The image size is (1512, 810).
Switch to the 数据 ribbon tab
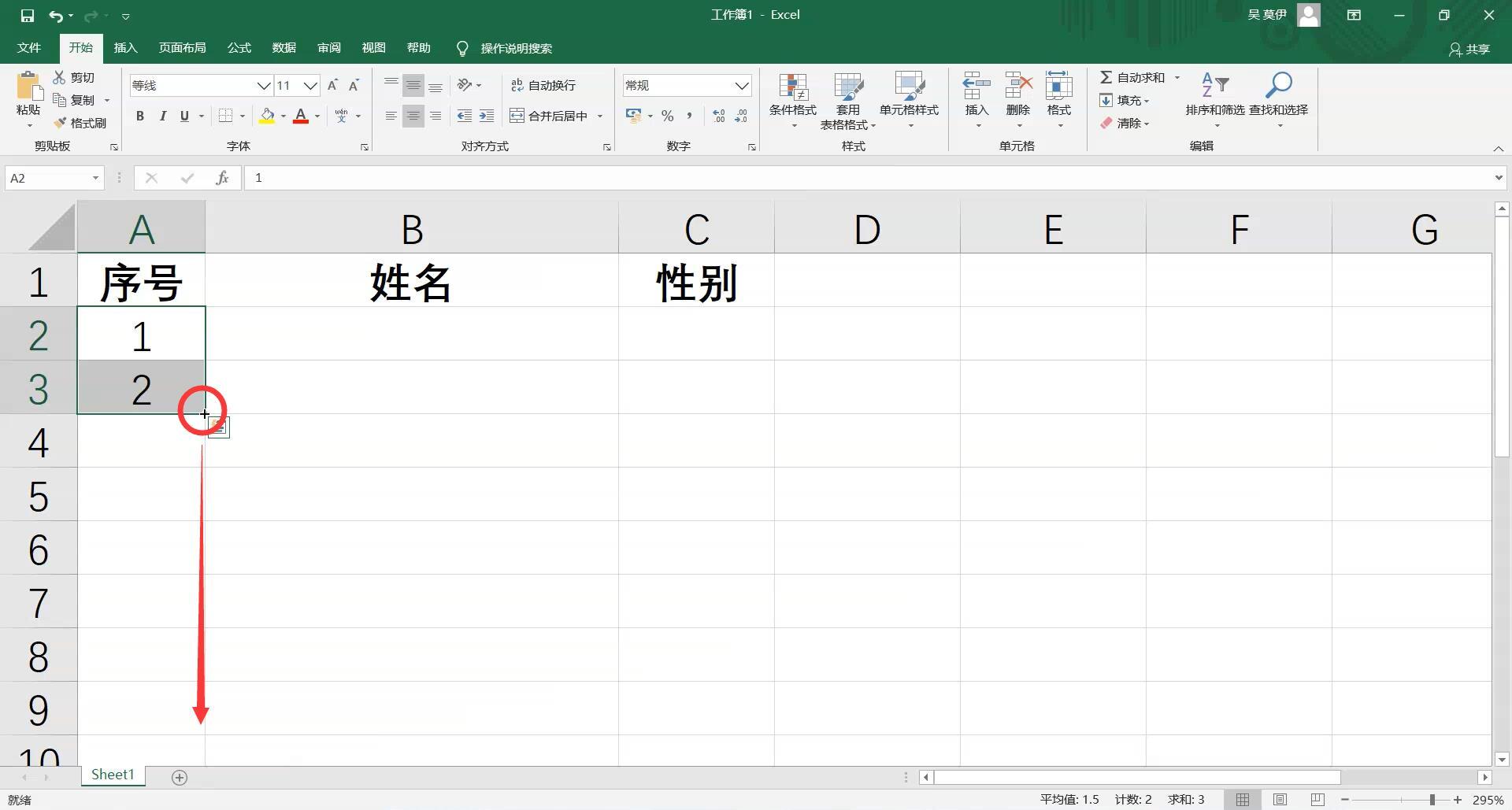click(x=284, y=48)
